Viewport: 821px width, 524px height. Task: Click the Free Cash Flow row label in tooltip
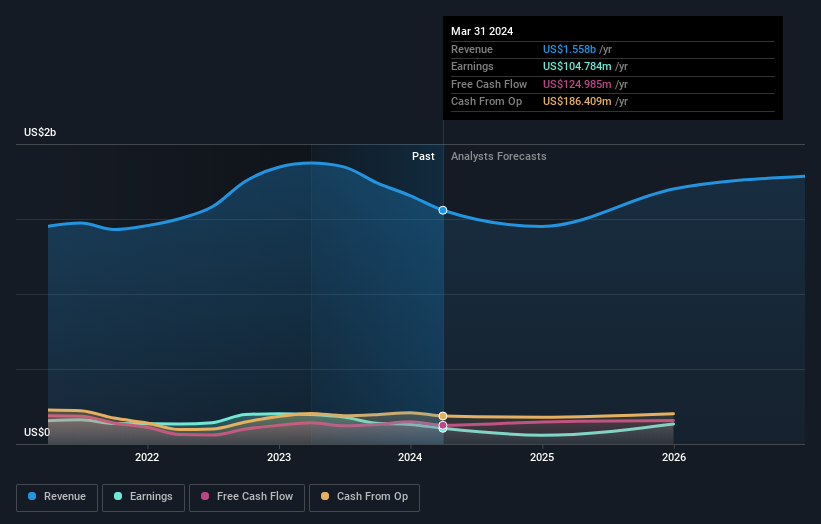(489, 84)
